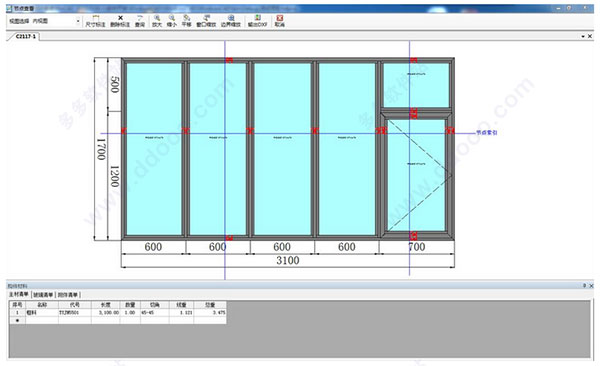600x366 pixels.
Task: Click the 输出DXF export icon
Action: click(x=258, y=21)
